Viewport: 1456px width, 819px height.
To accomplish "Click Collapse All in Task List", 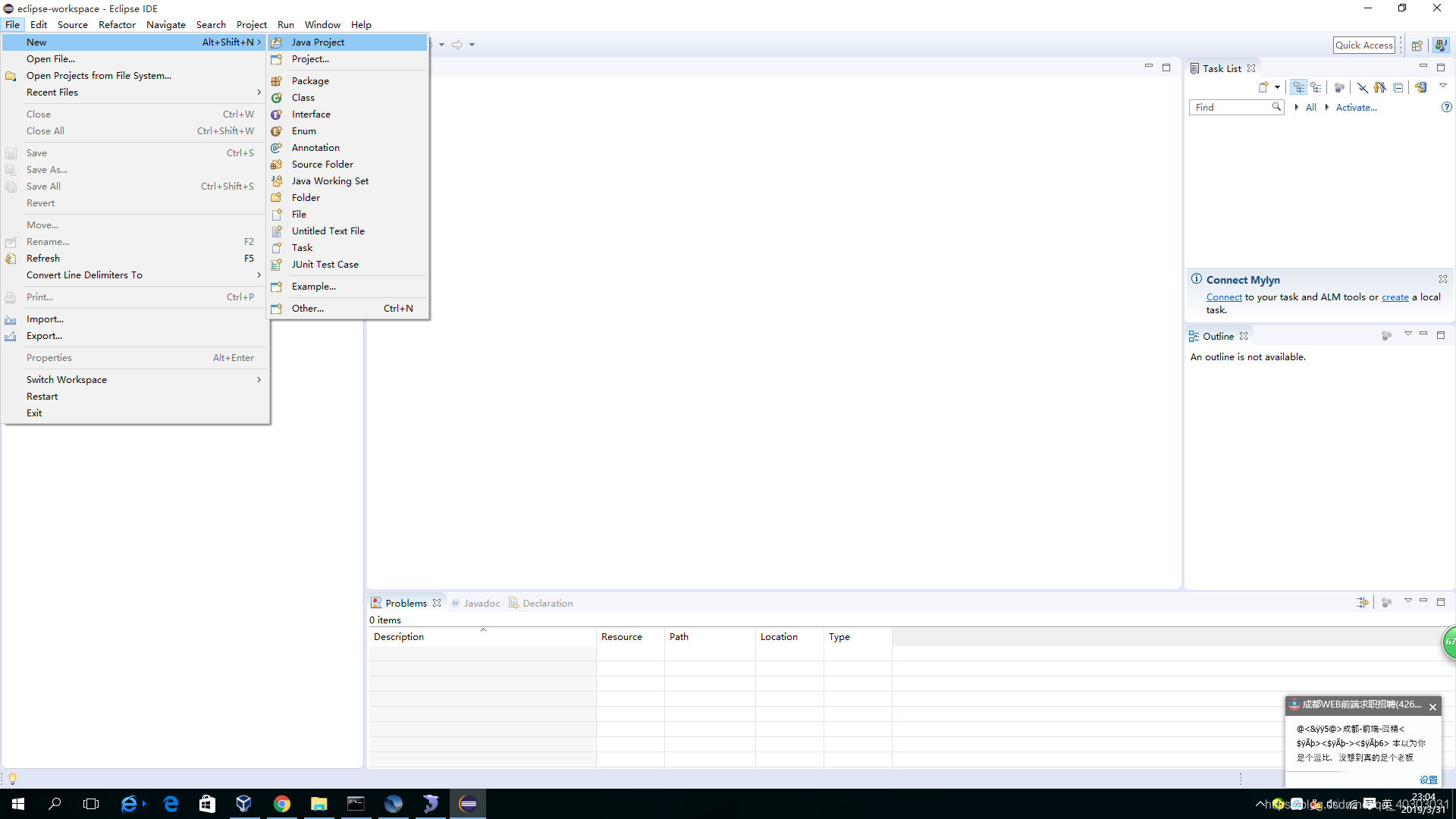I will point(1398,87).
